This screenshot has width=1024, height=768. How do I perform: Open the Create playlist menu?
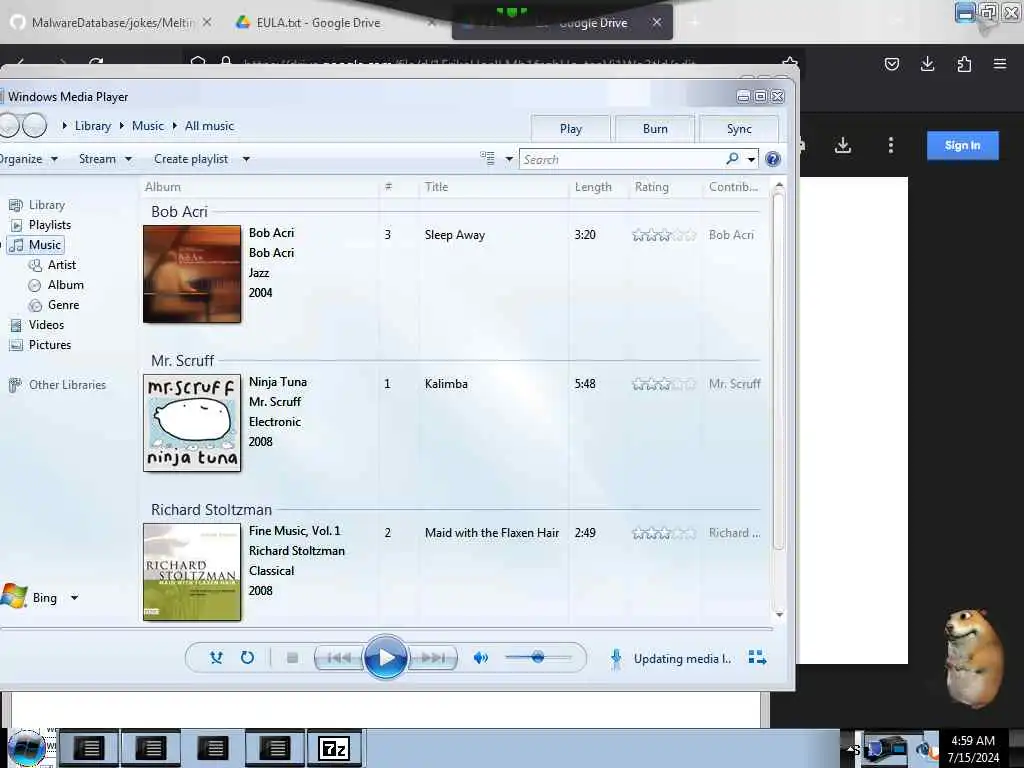[x=201, y=159]
